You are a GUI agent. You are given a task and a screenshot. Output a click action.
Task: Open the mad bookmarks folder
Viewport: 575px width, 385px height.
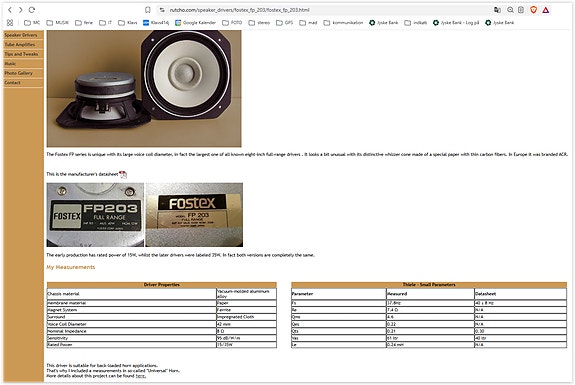[308, 23]
